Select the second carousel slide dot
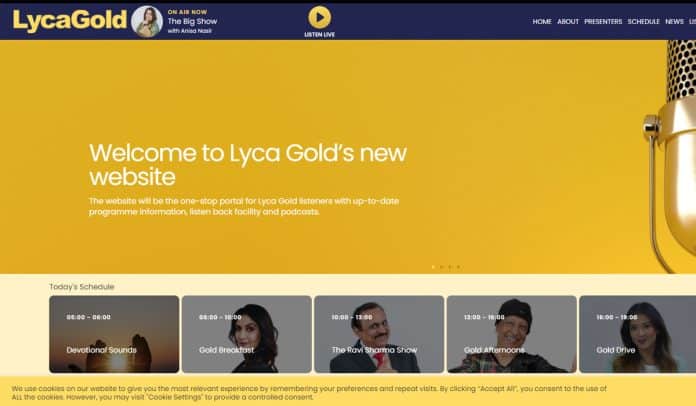 coord(442,267)
